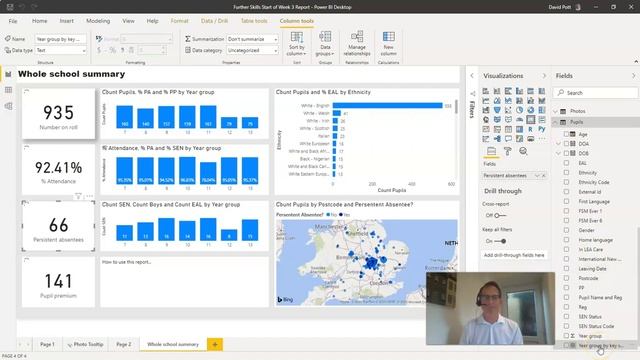
Task: Toggle Cross-report drill through switch
Action: pyautogui.click(x=500, y=215)
